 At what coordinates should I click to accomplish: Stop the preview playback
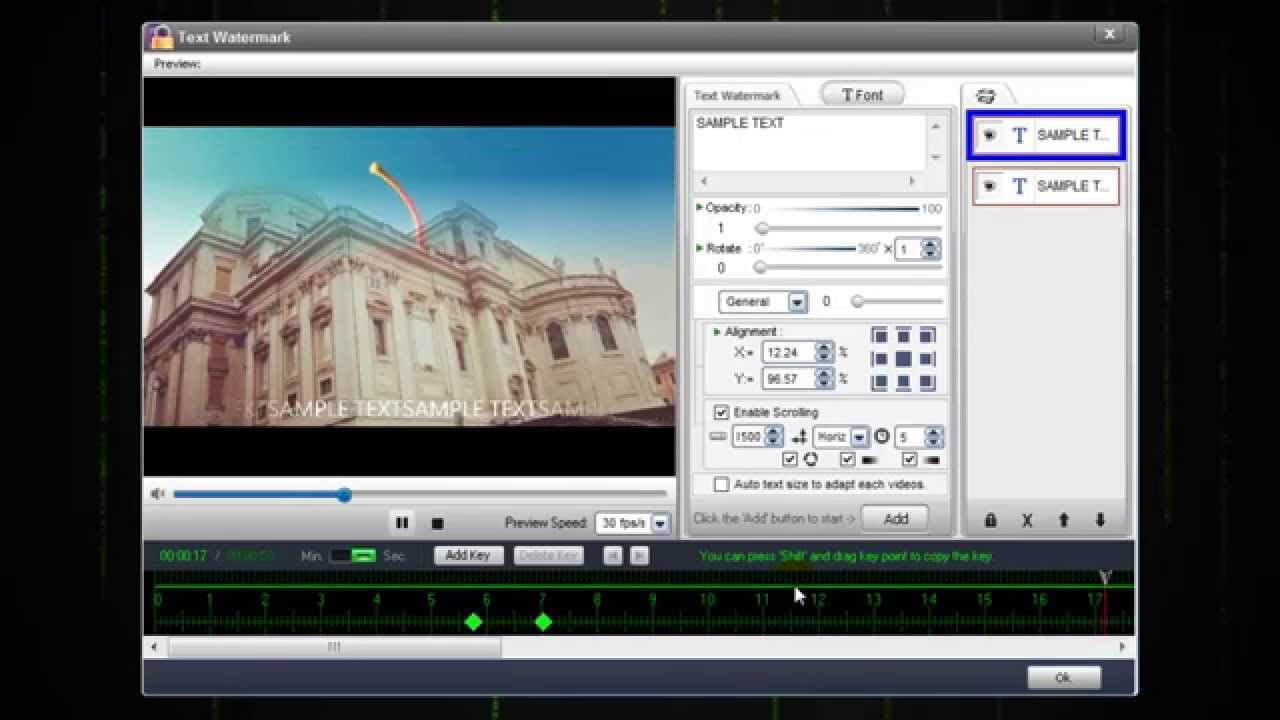click(437, 523)
